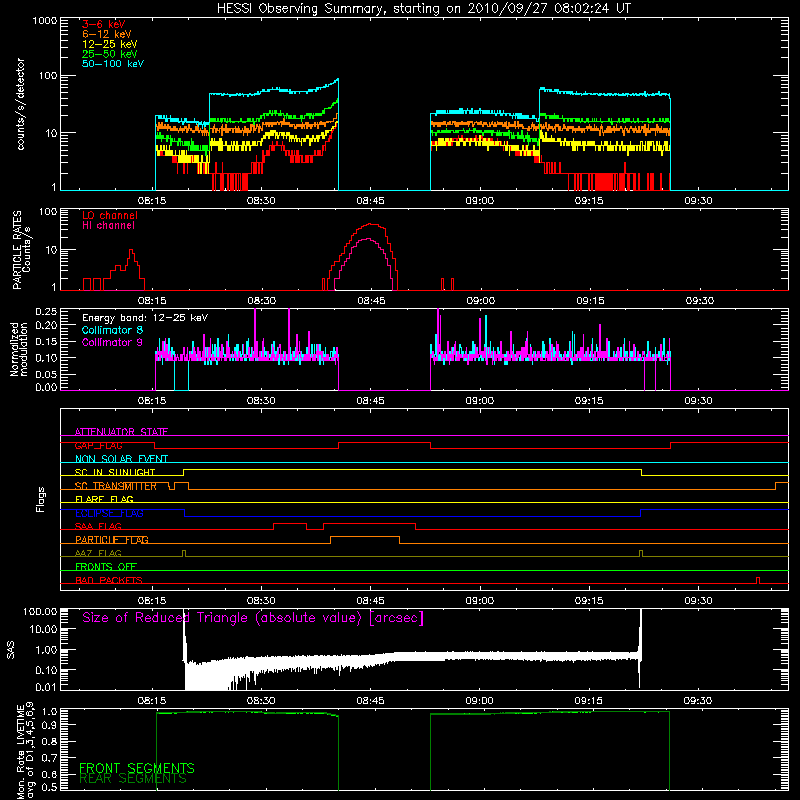Click the FRONT SEGMENTS legend label
The height and width of the screenshot is (800, 800).
(x=137, y=768)
